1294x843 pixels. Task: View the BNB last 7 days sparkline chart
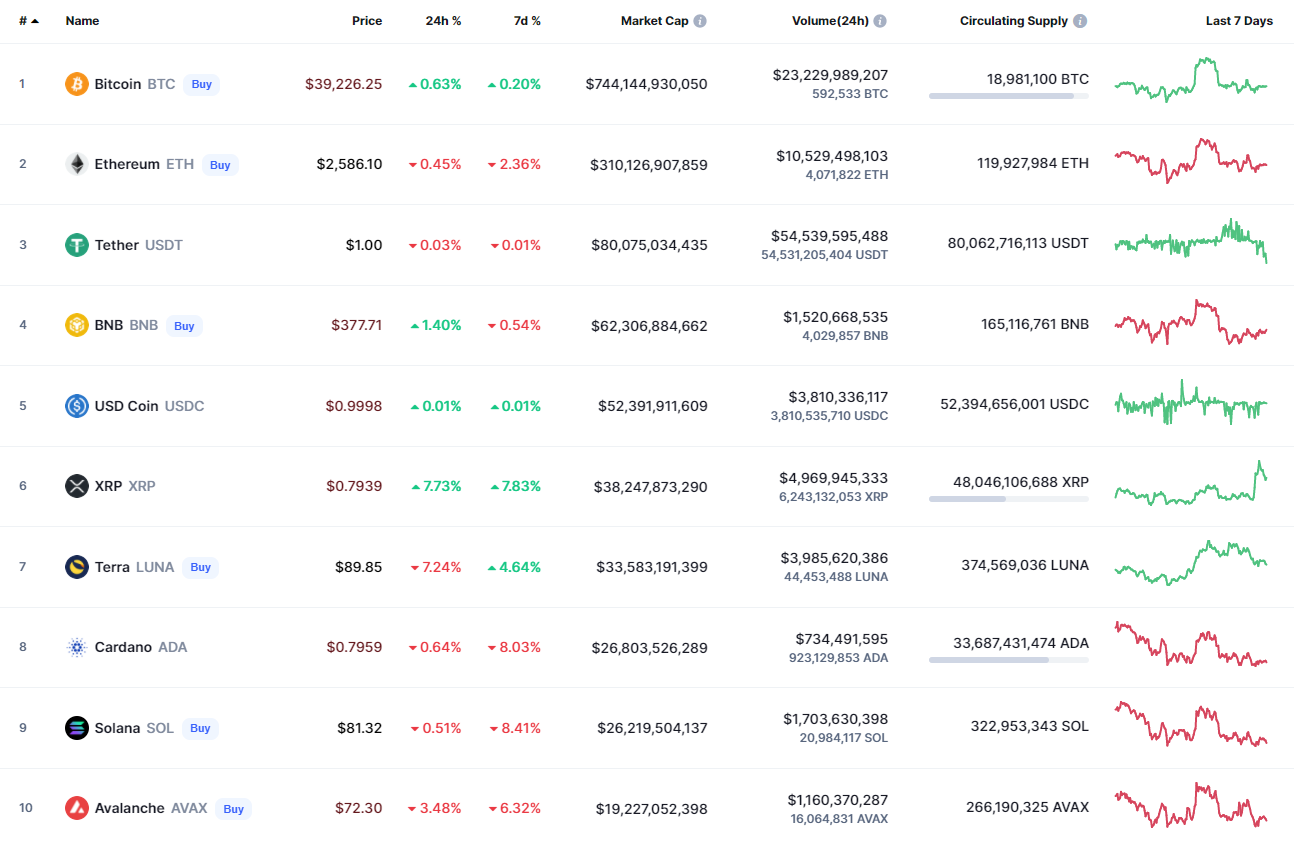[1190, 323]
